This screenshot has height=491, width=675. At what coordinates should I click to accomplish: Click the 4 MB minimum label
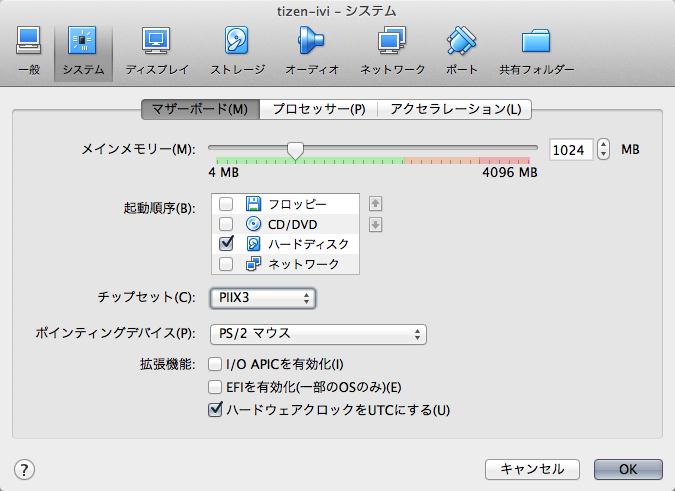[223, 173]
